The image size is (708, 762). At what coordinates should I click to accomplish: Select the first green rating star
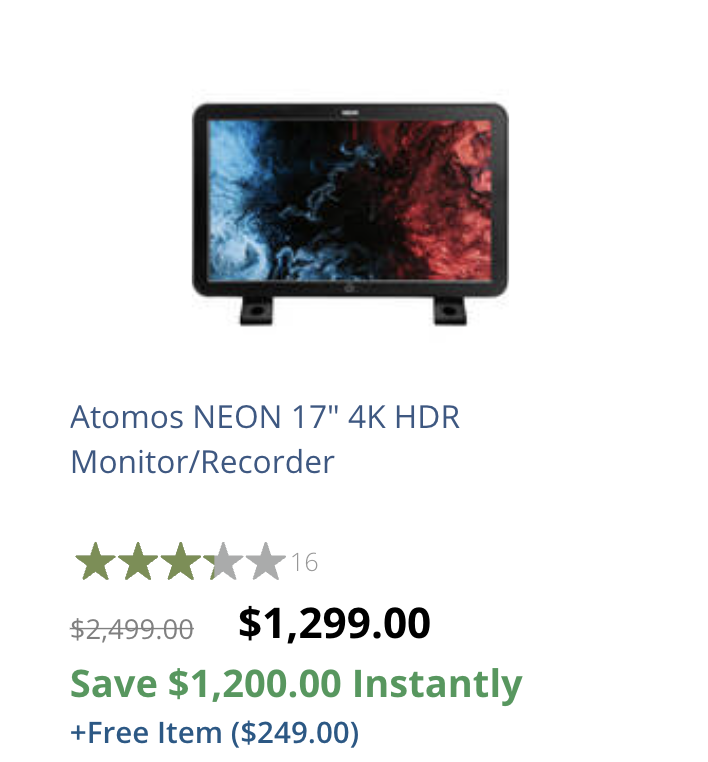tap(96, 561)
